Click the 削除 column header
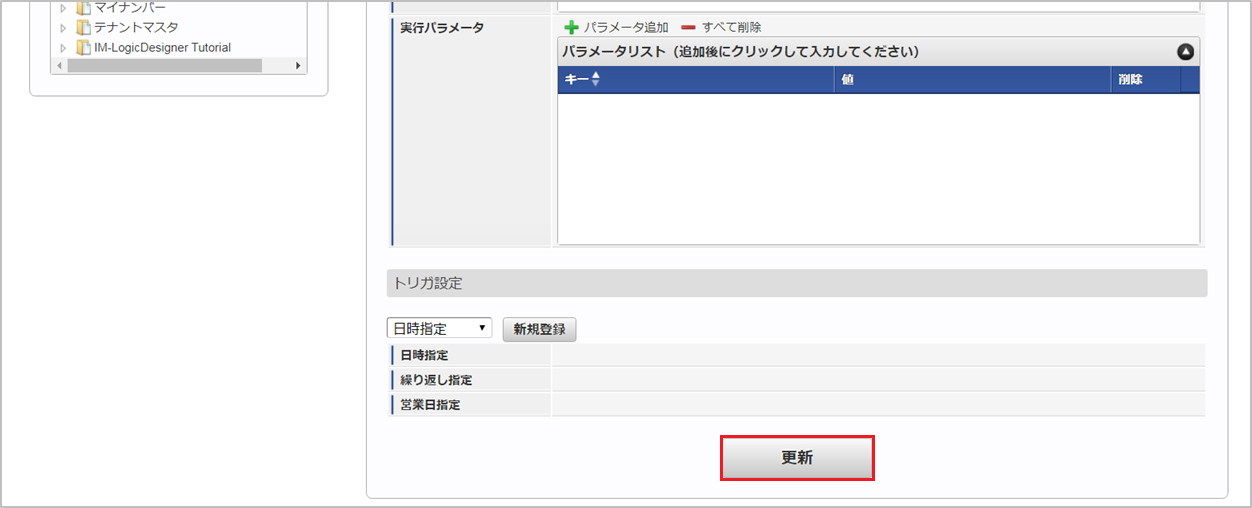1252x508 pixels. pos(1145,80)
